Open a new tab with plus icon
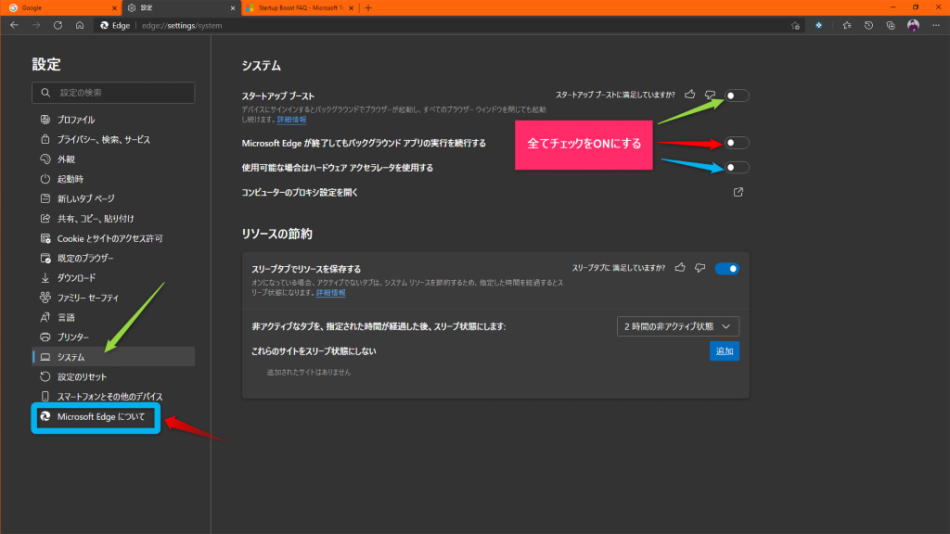Image resolution: width=950 pixels, height=534 pixels. pyautogui.click(x=368, y=8)
